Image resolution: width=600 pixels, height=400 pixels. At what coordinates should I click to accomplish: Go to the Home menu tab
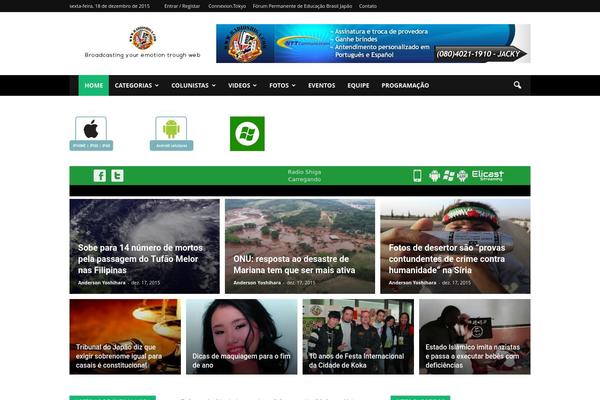point(94,85)
